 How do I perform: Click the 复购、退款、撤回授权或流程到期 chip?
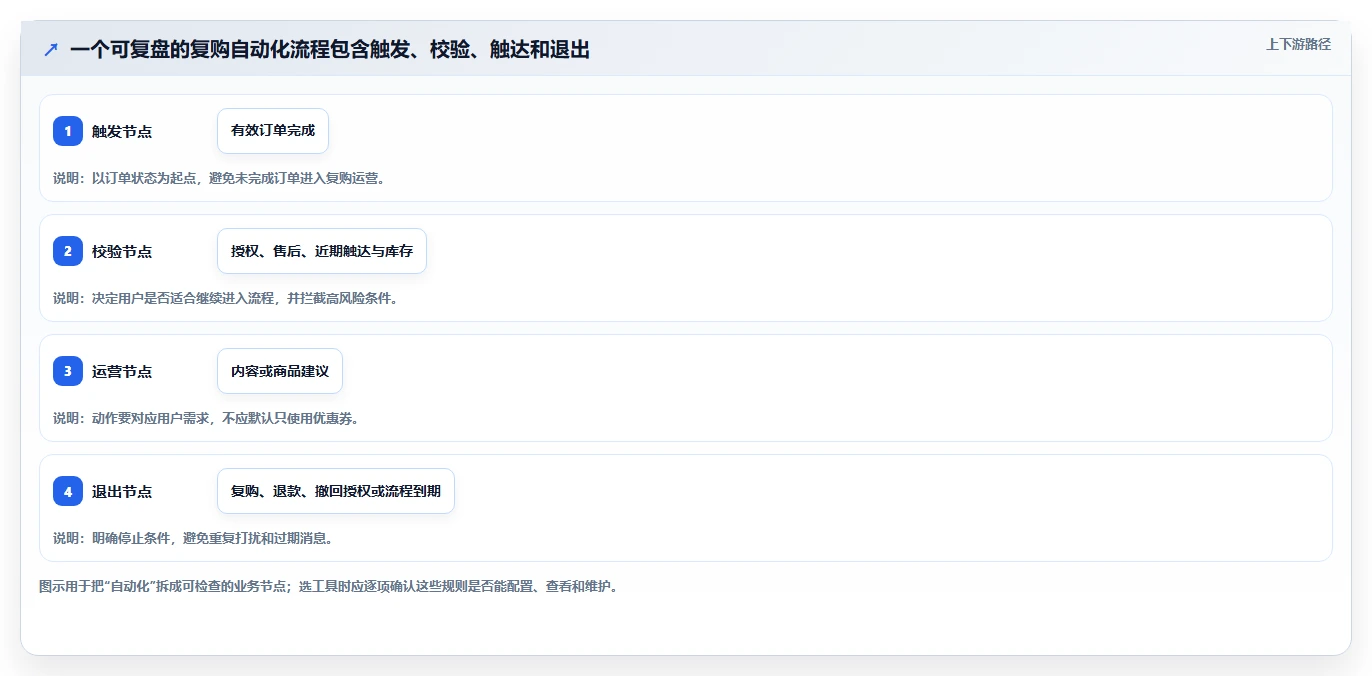click(336, 491)
